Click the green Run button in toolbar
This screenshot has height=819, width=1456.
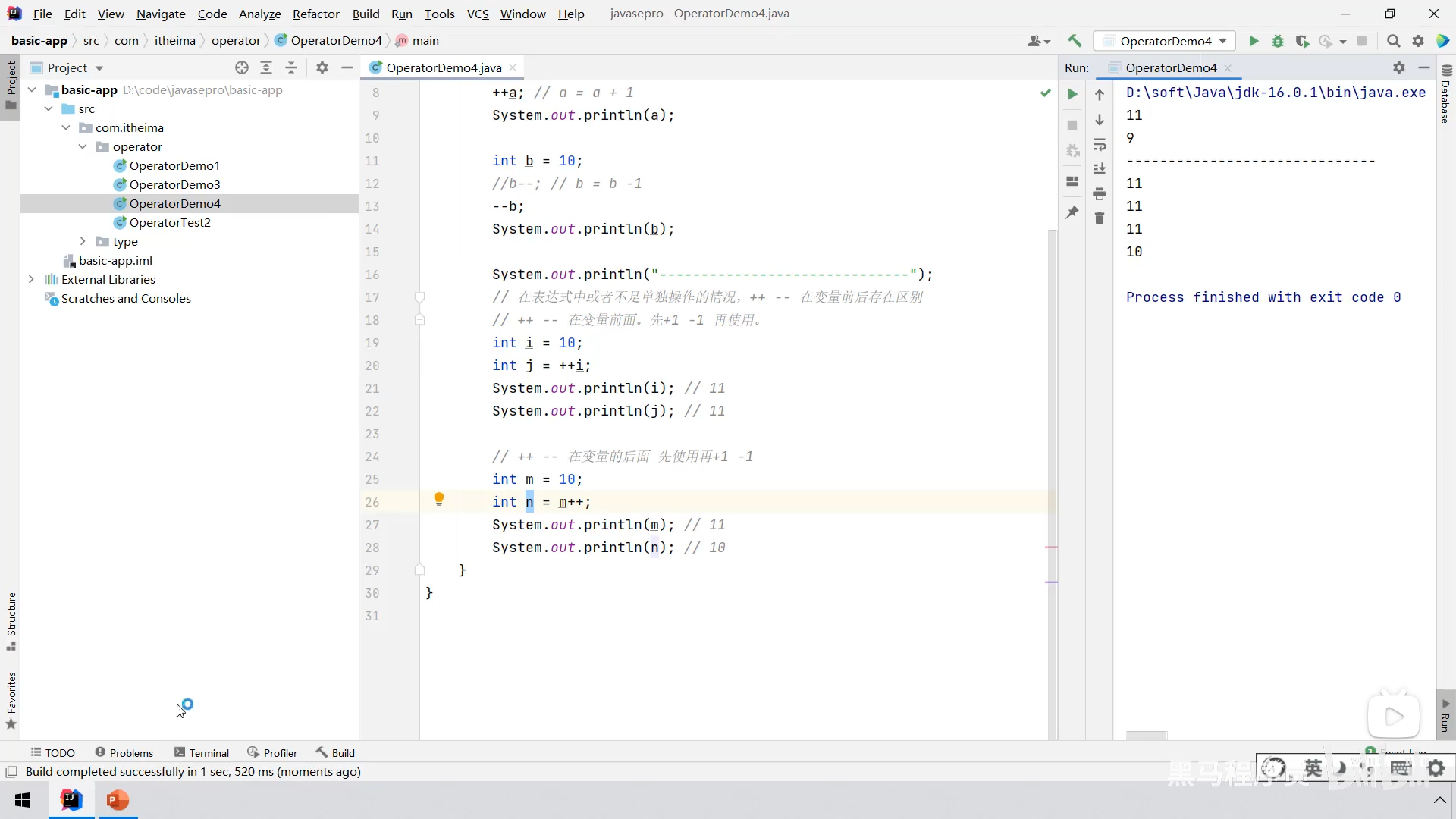(1254, 41)
